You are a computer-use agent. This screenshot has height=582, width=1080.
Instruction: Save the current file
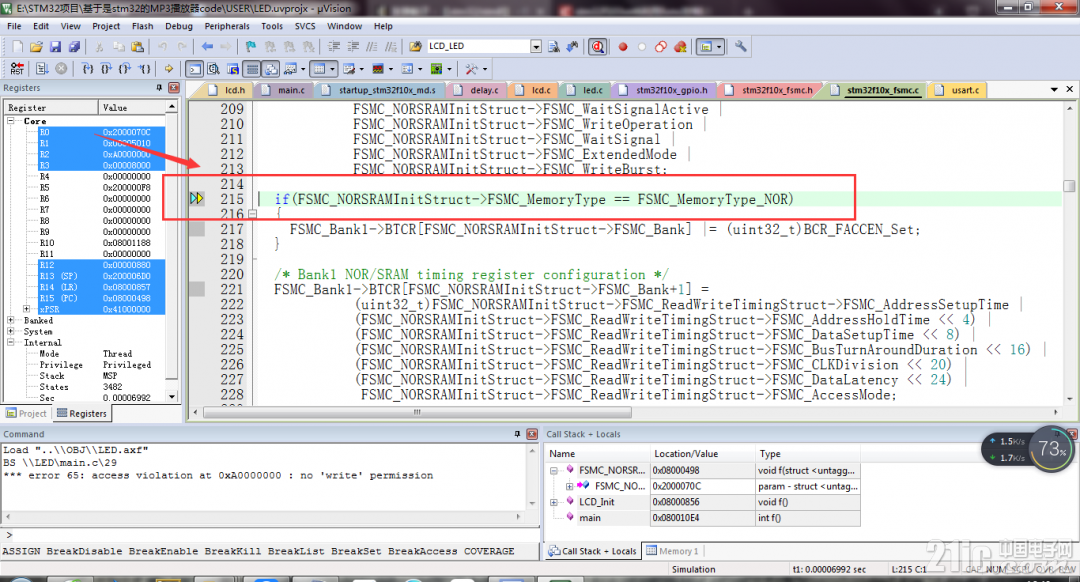(55, 47)
